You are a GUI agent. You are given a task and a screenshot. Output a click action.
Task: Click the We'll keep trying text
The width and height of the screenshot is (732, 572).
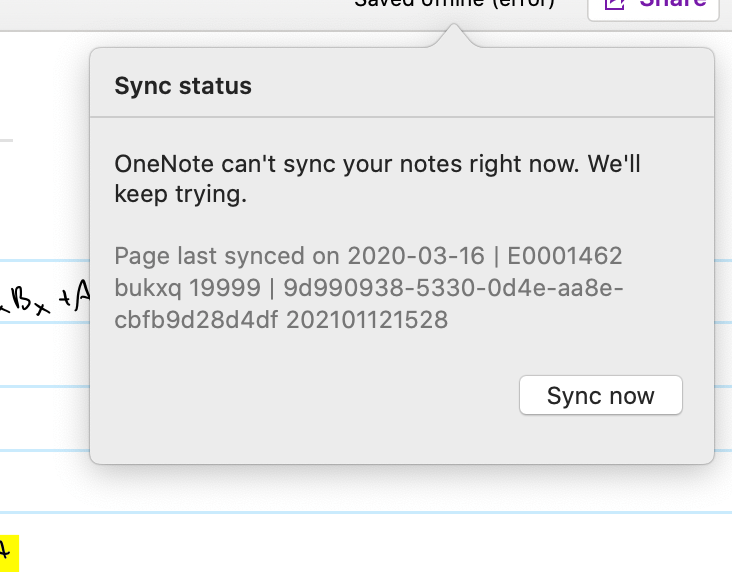(180, 194)
